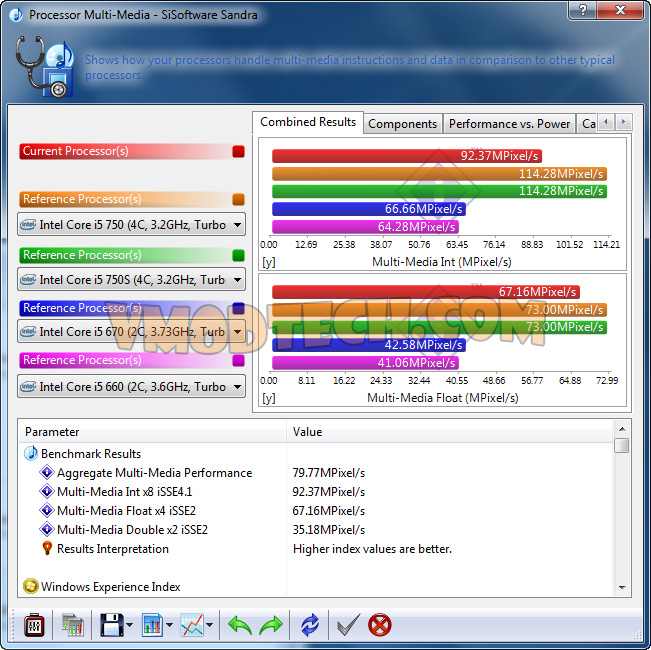Open the Intel Core i5 660 reference dropdown

[131, 386]
